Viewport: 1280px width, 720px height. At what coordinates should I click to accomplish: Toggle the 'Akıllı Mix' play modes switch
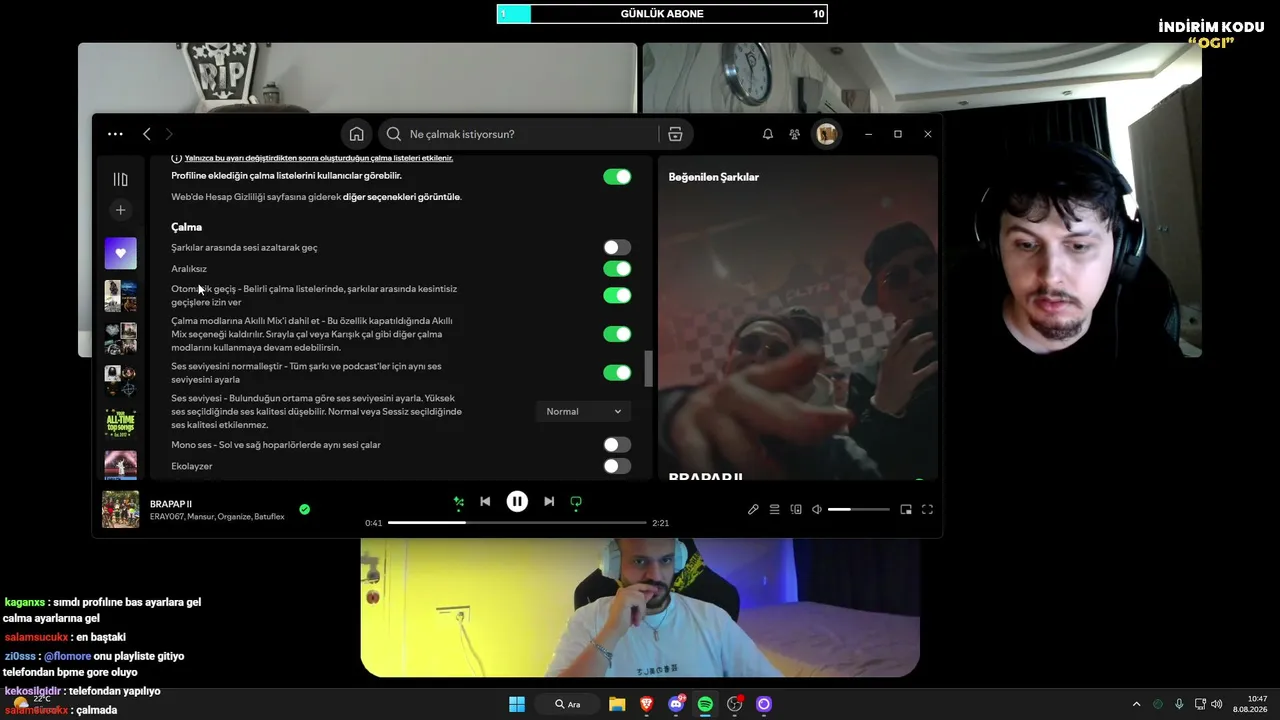point(617,334)
